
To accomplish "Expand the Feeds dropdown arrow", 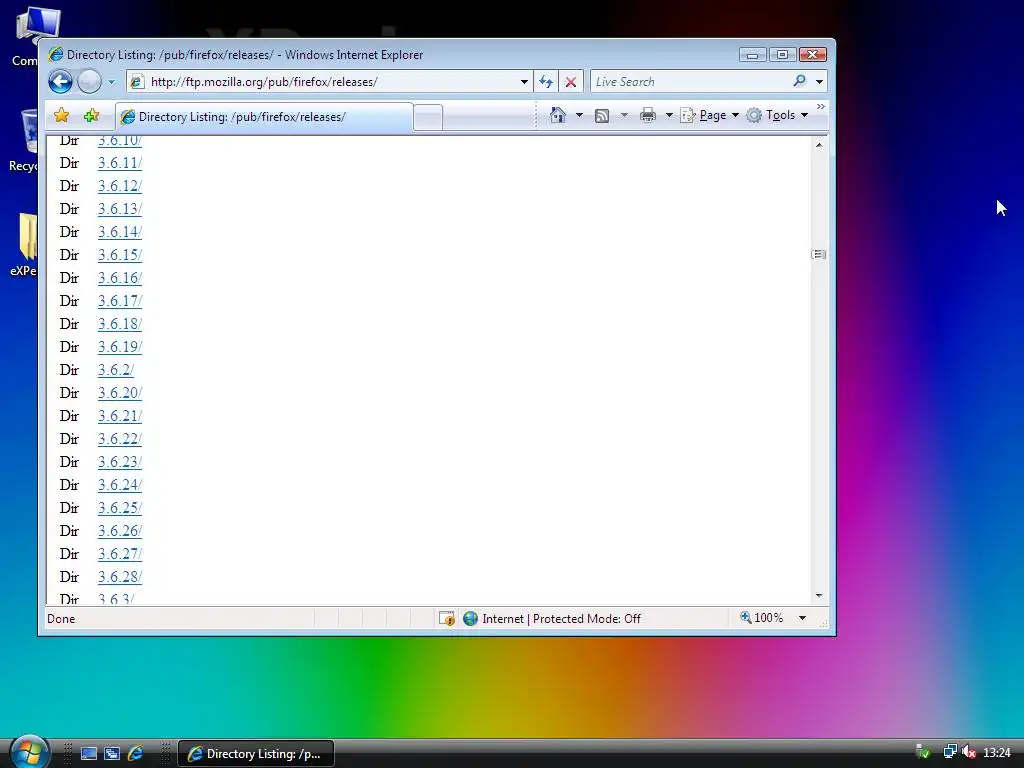I will pos(624,116).
